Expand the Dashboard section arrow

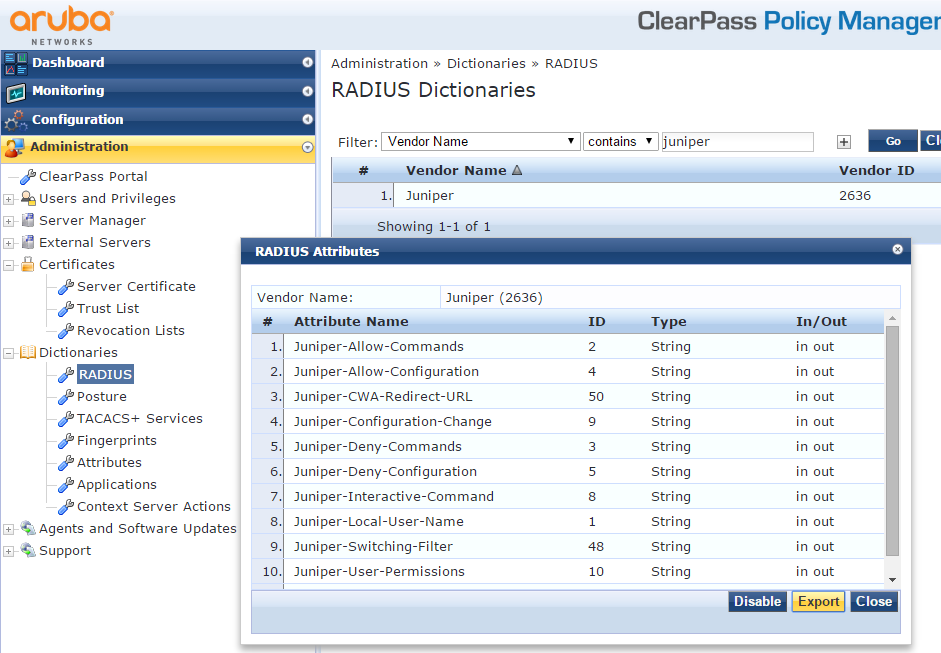point(307,62)
